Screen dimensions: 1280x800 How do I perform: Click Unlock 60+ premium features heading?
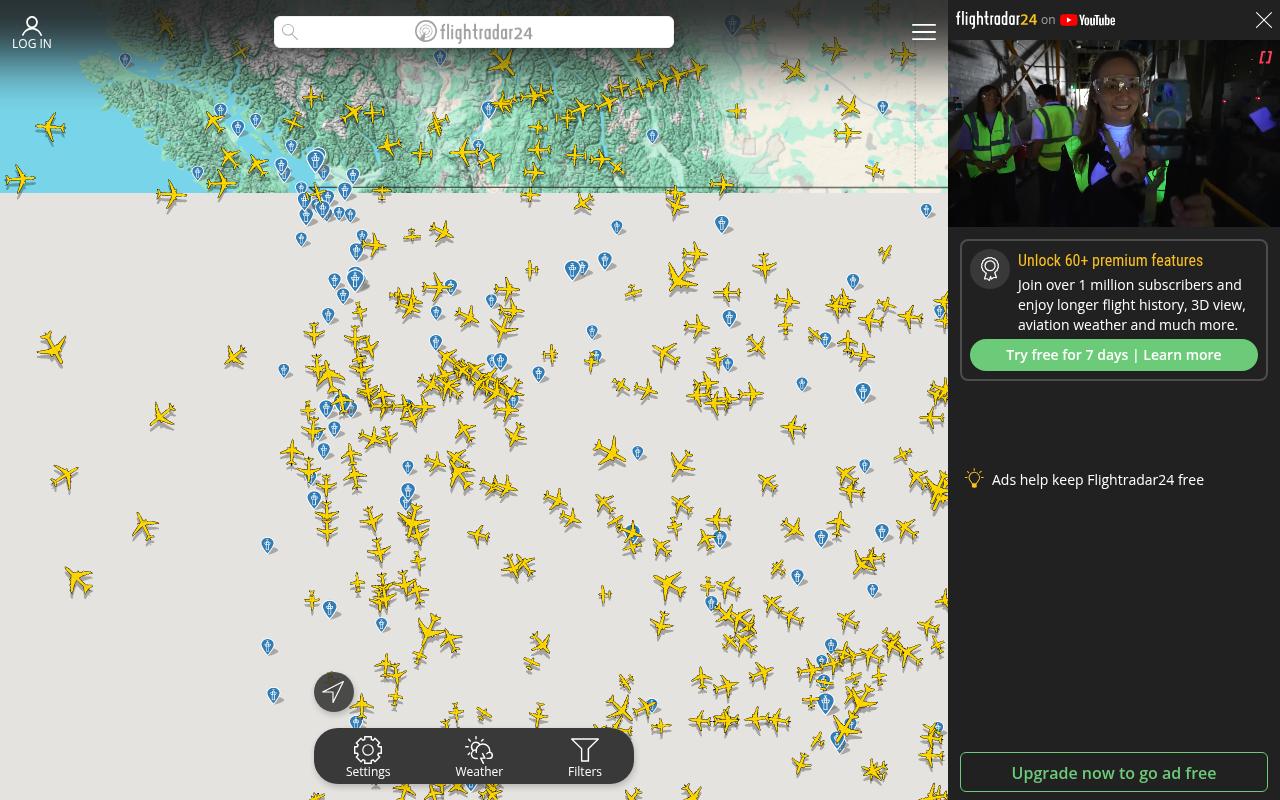[x=1110, y=260]
